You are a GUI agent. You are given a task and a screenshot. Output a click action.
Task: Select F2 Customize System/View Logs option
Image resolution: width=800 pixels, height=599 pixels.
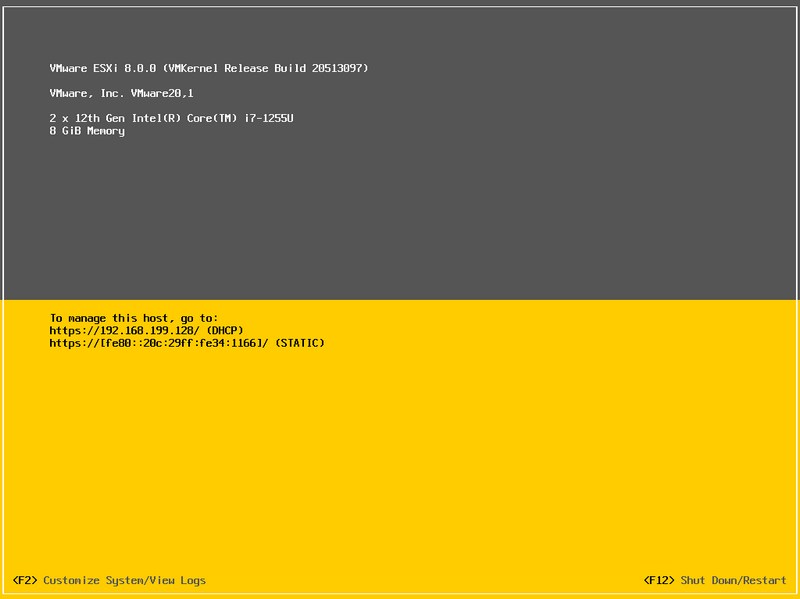[109, 580]
